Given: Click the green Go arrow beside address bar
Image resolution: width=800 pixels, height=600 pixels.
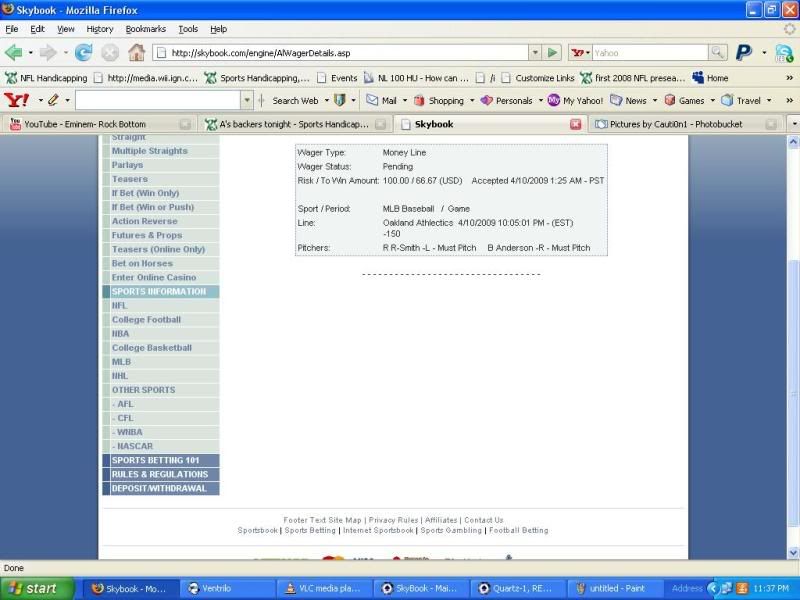Looking at the screenshot, I should [552, 53].
